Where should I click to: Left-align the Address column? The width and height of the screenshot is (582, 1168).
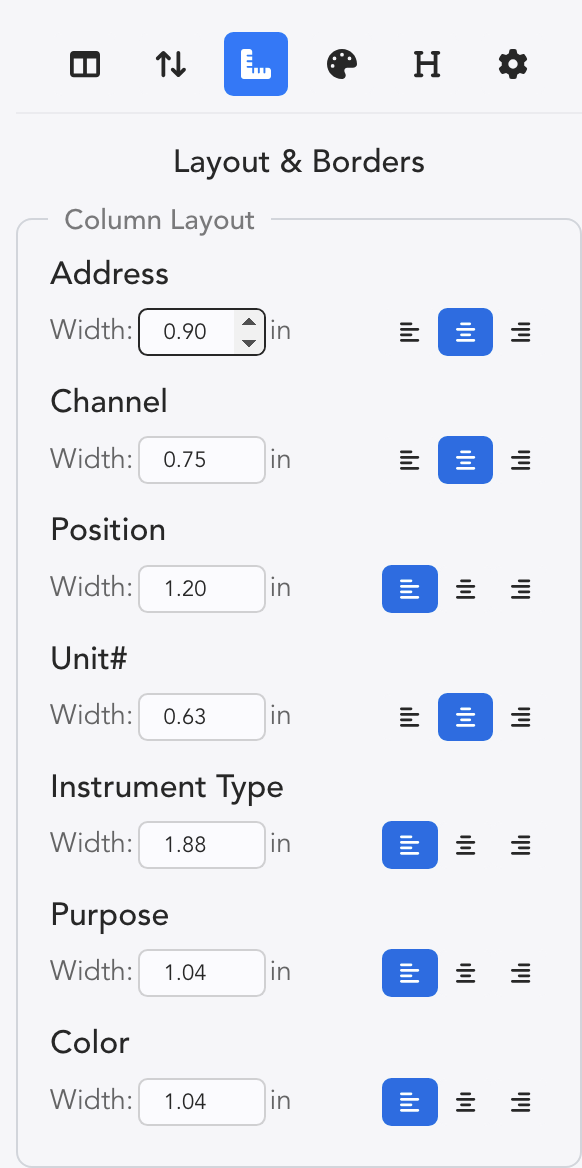tap(410, 332)
